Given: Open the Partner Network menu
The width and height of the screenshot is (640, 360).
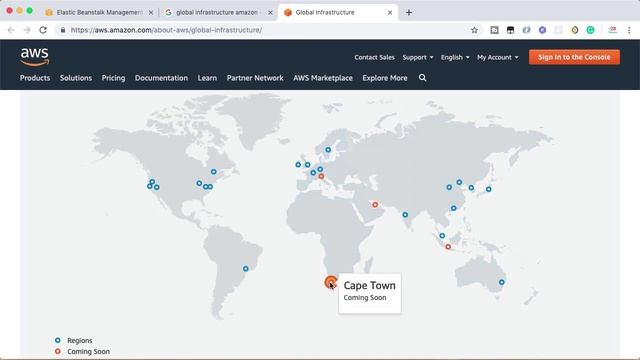Looking at the screenshot, I should pyautogui.click(x=255, y=78).
